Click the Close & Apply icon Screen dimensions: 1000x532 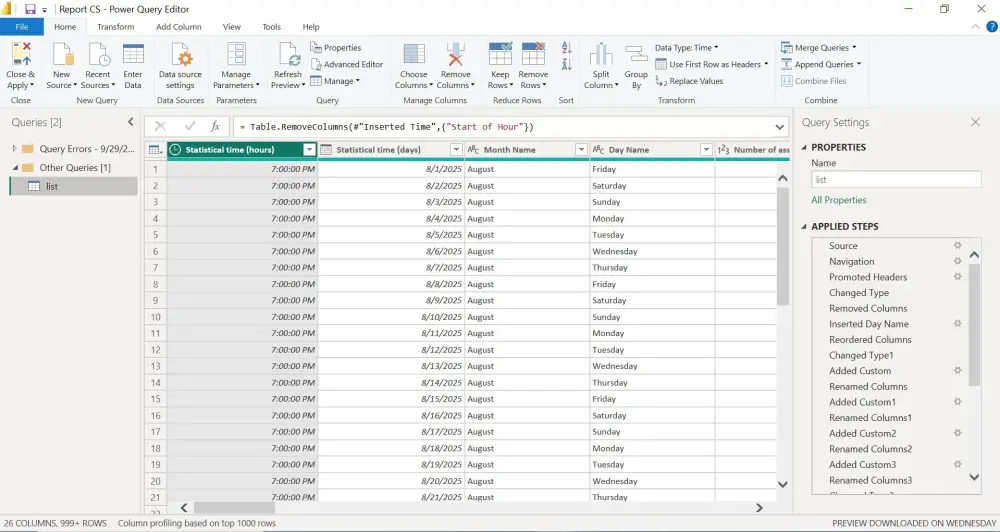coord(21,54)
